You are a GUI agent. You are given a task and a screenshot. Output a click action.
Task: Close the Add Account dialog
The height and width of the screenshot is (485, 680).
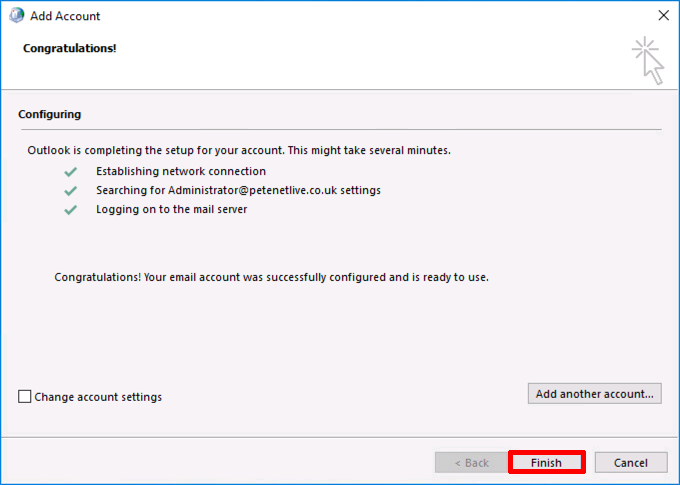[664, 16]
